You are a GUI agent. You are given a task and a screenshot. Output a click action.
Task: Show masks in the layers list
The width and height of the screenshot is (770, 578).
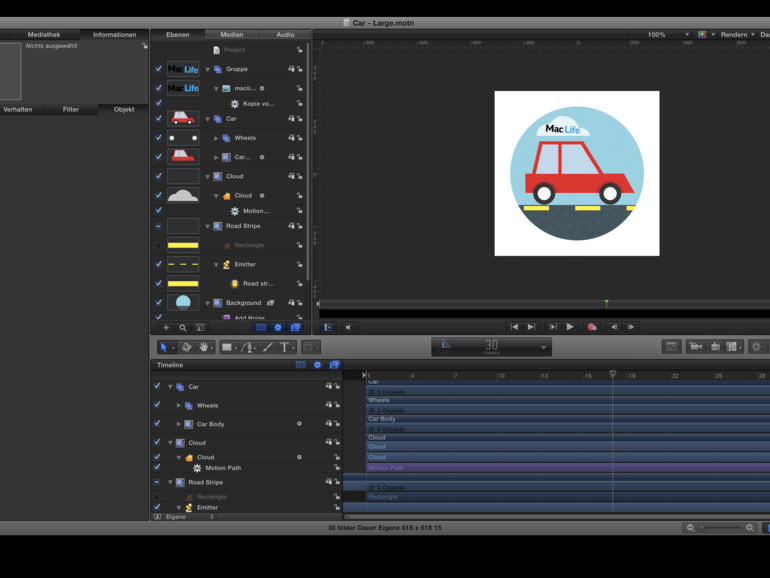pos(261,328)
